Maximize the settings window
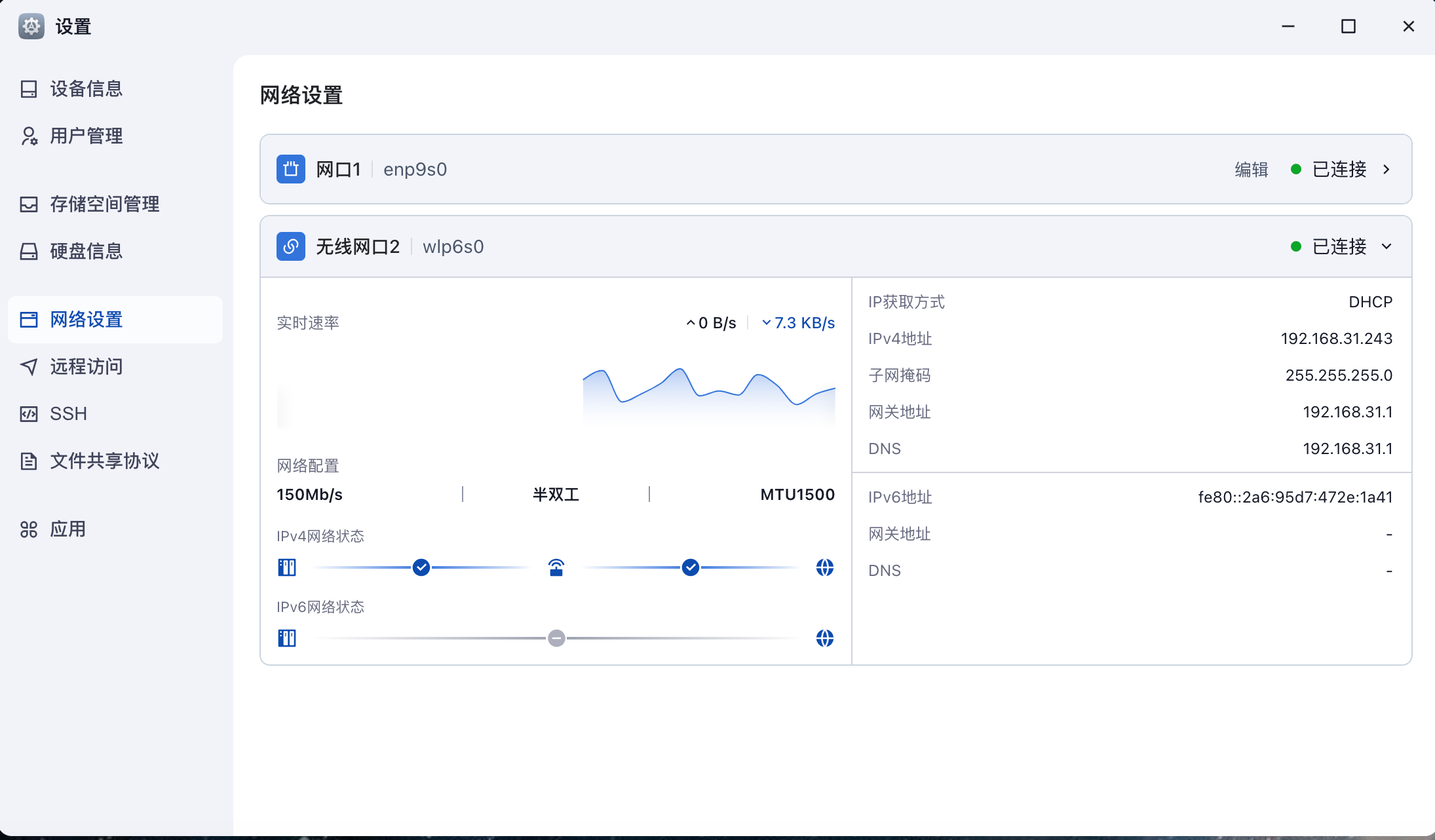1435x840 pixels. tap(1349, 26)
